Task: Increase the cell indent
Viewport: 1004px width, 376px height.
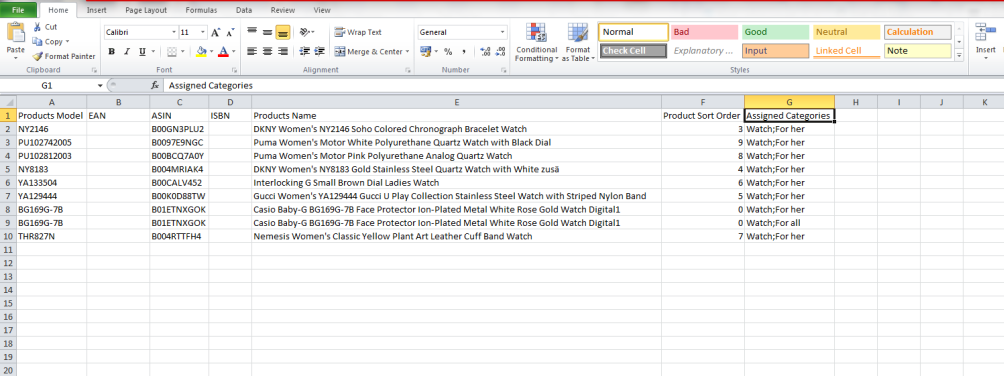Action: (x=319, y=52)
